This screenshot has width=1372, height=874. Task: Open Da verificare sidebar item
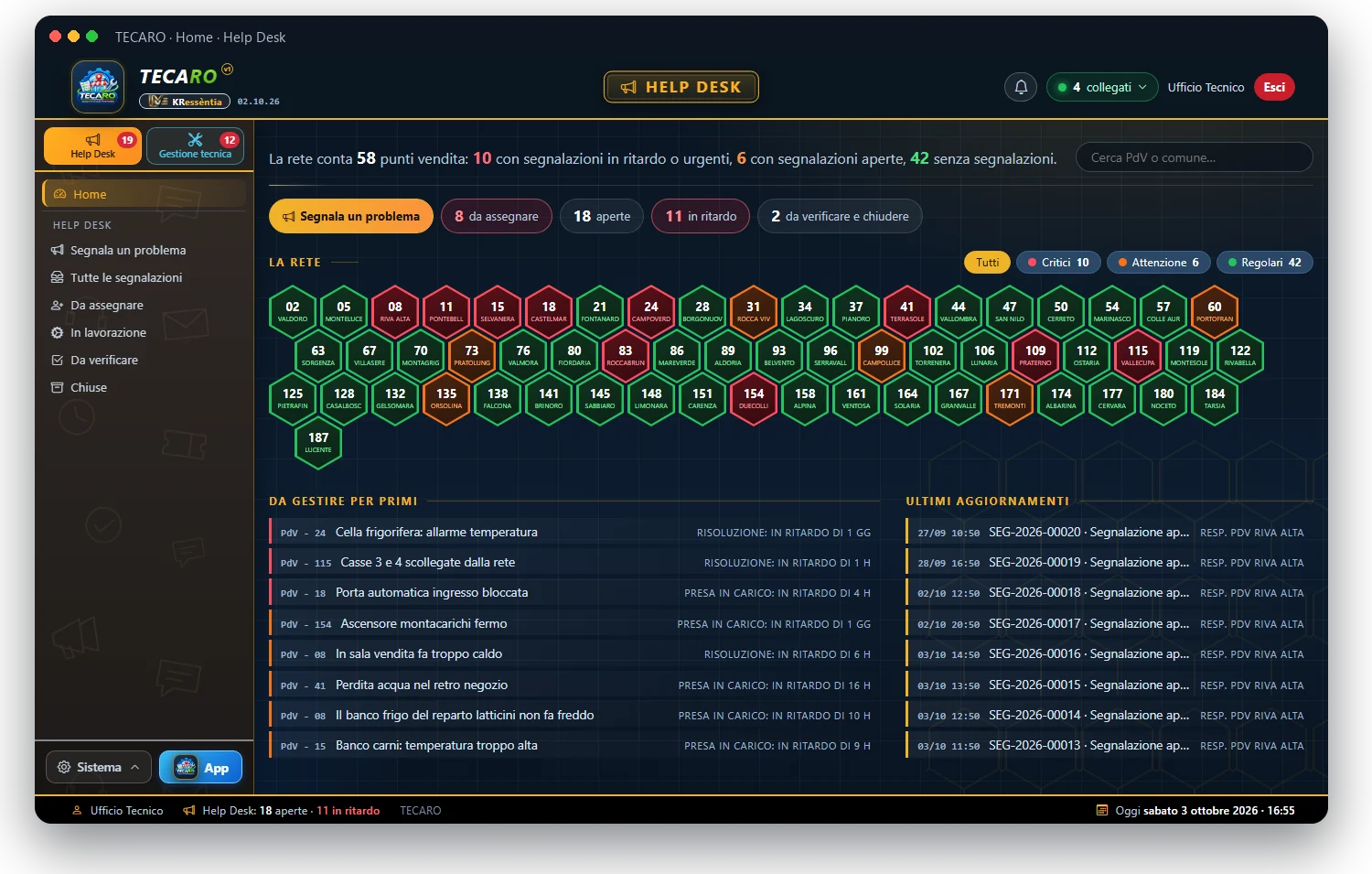(x=144, y=360)
